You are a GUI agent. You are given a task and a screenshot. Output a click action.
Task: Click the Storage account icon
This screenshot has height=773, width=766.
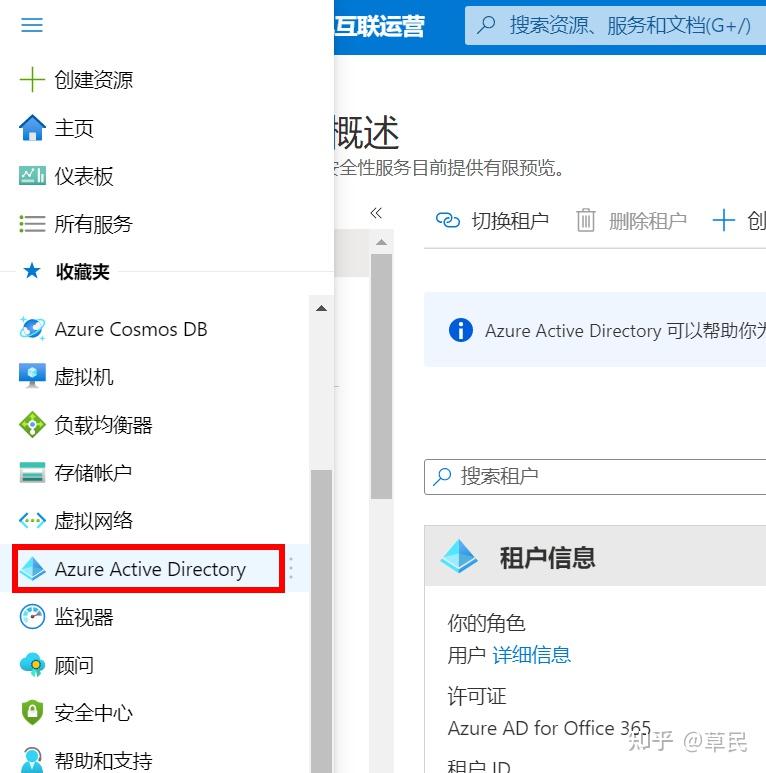32,472
